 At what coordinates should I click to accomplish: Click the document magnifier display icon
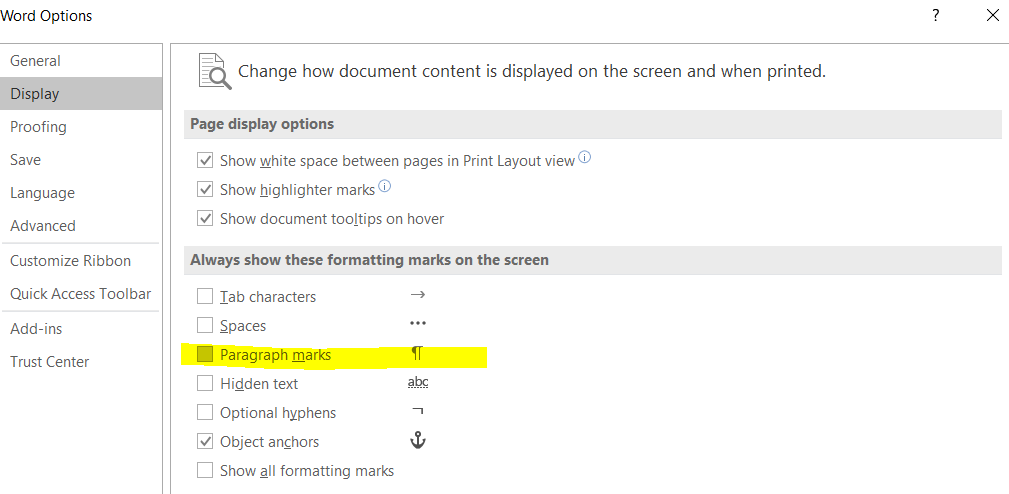click(214, 71)
